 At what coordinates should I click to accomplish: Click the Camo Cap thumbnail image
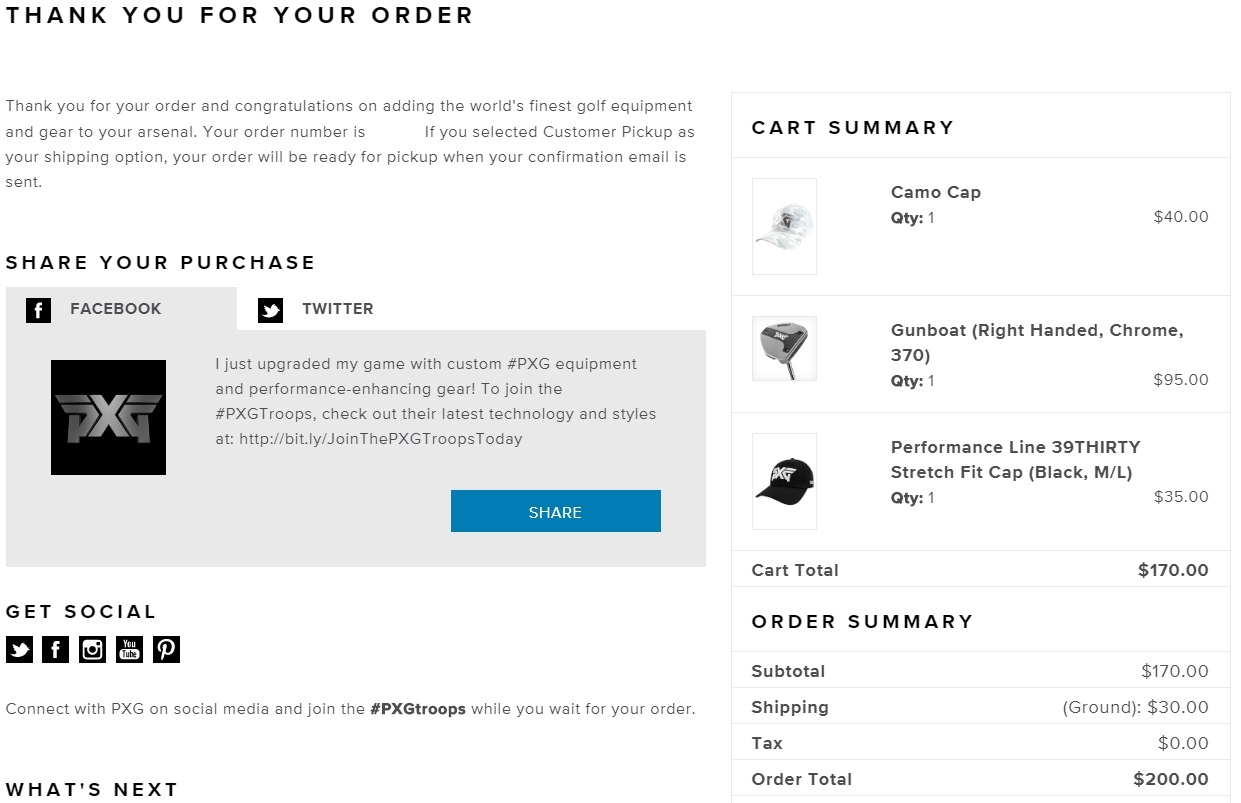784,226
